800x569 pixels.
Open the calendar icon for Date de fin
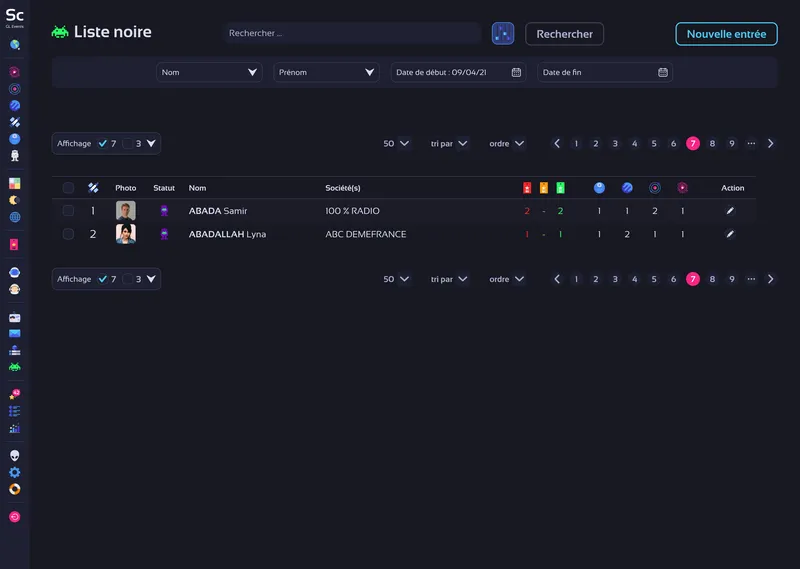tap(663, 72)
